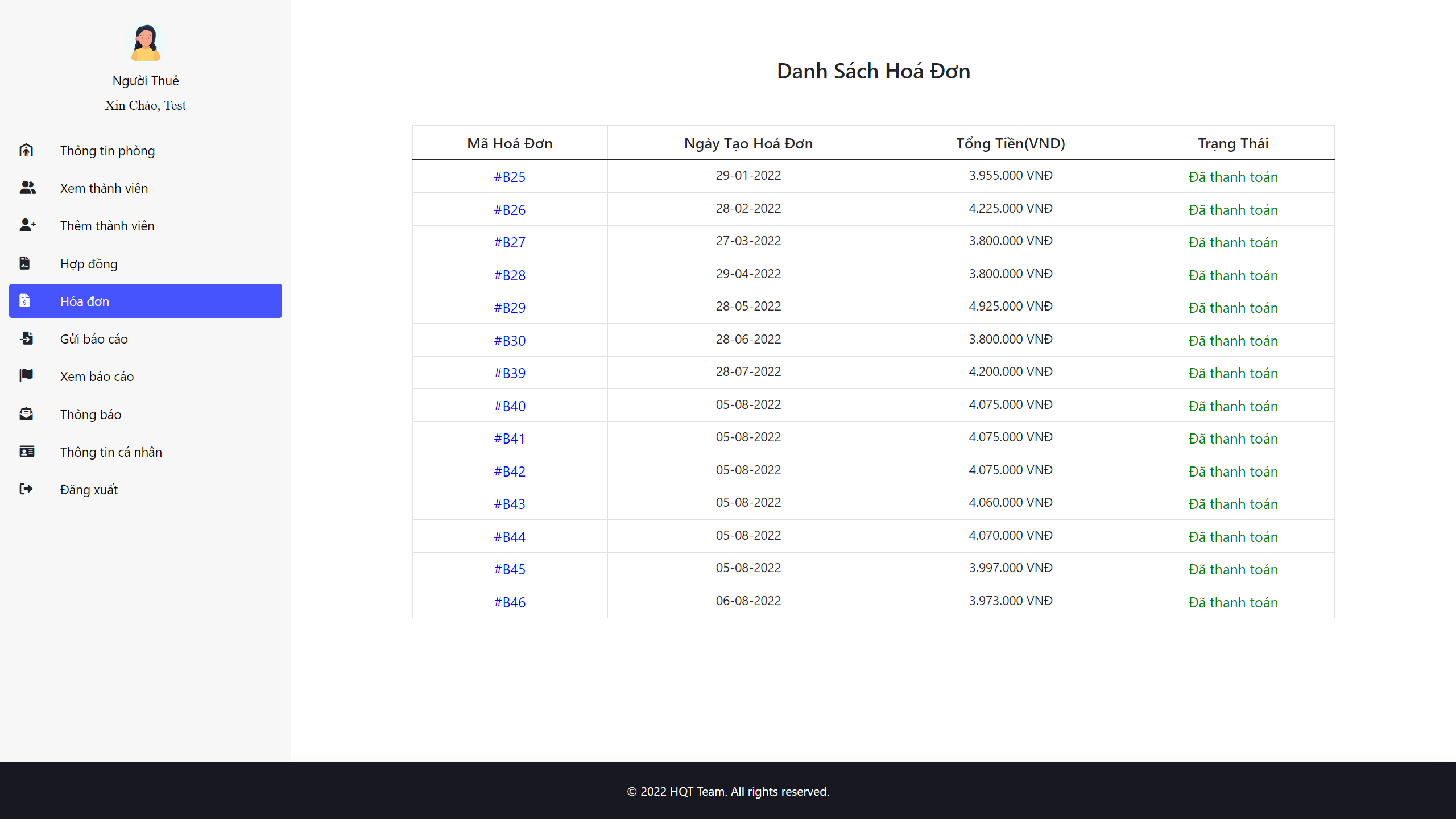Open Thông tin phòng menu item
This screenshot has height=819, width=1456.
(107, 151)
